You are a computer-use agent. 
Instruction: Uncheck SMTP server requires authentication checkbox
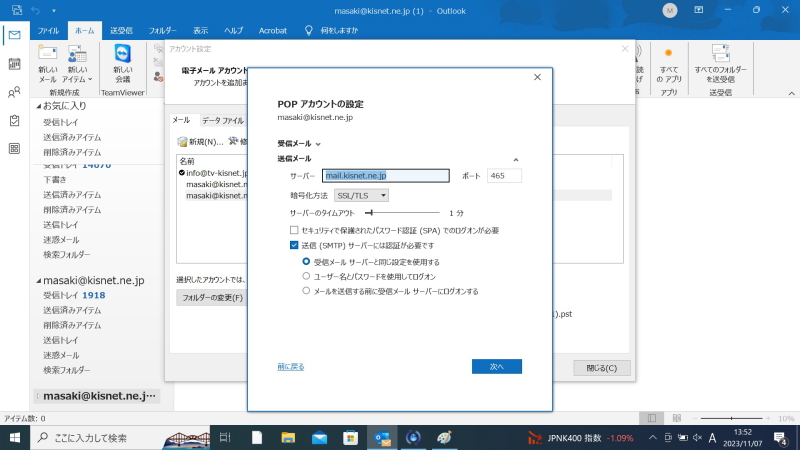(x=294, y=244)
